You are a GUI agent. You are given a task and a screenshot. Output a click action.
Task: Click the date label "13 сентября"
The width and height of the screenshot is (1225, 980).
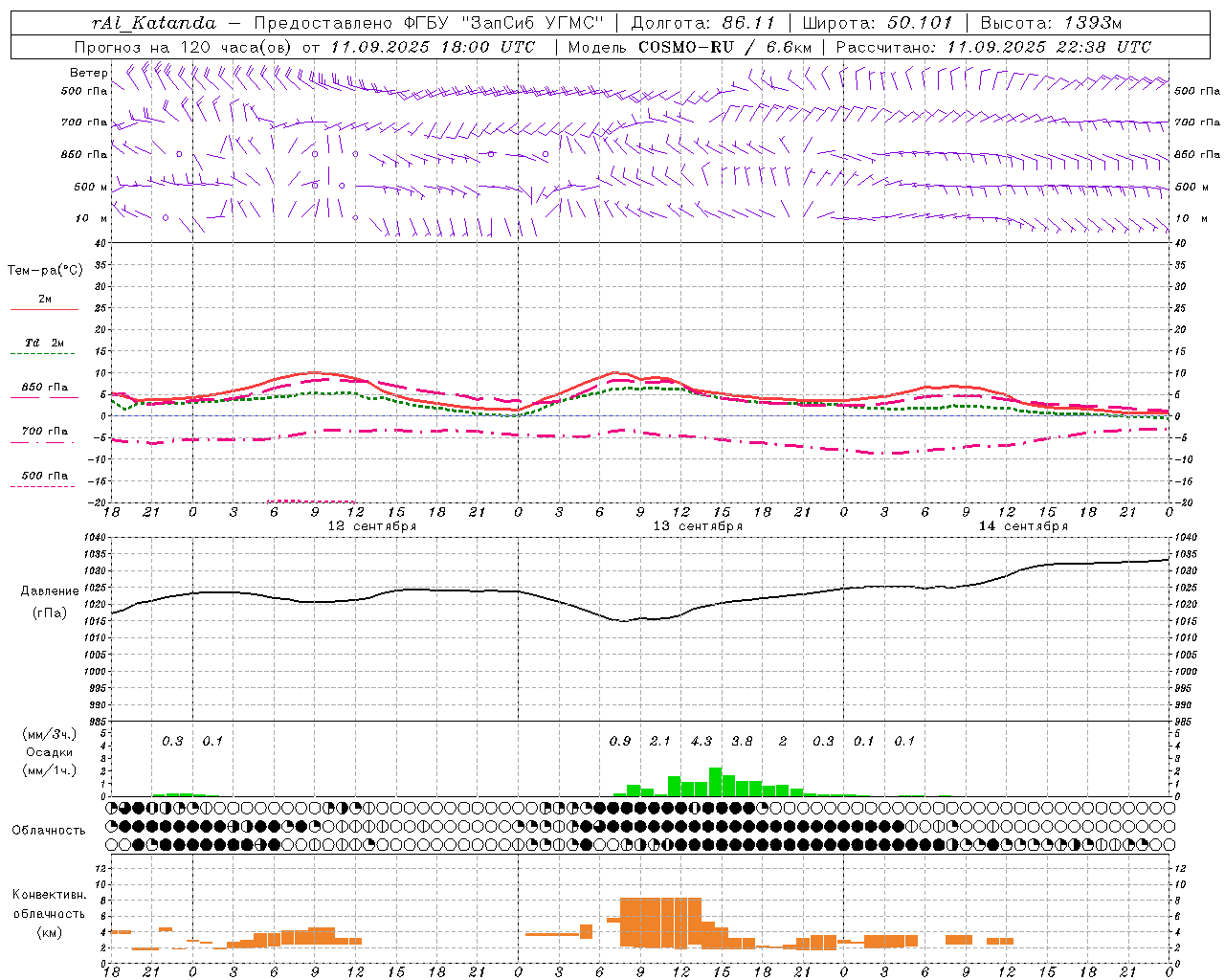(698, 526)
